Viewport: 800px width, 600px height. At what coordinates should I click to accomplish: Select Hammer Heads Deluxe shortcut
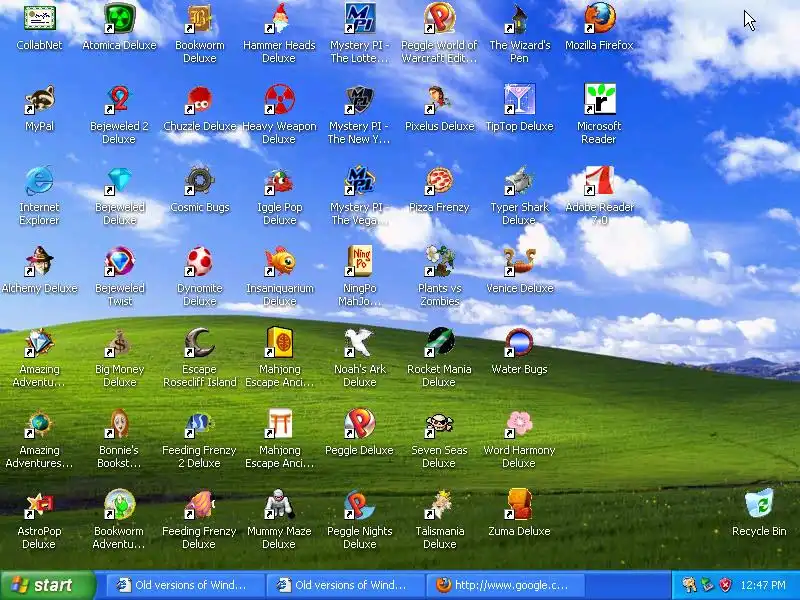[279, 18]
